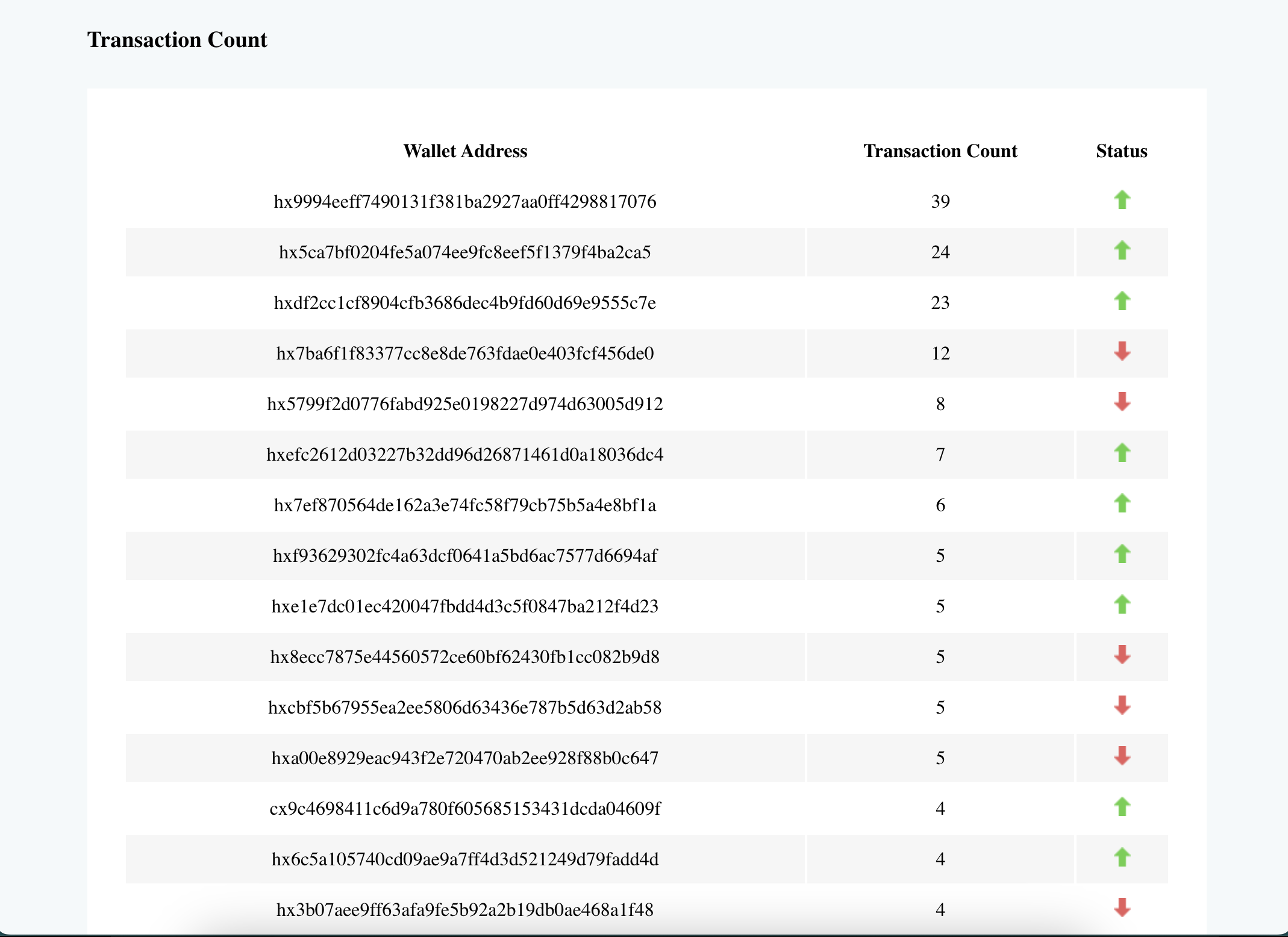Open address hxf93629302fc4a63dcf0641a5bd6ac7577d6694af

(x=465, y=556)
